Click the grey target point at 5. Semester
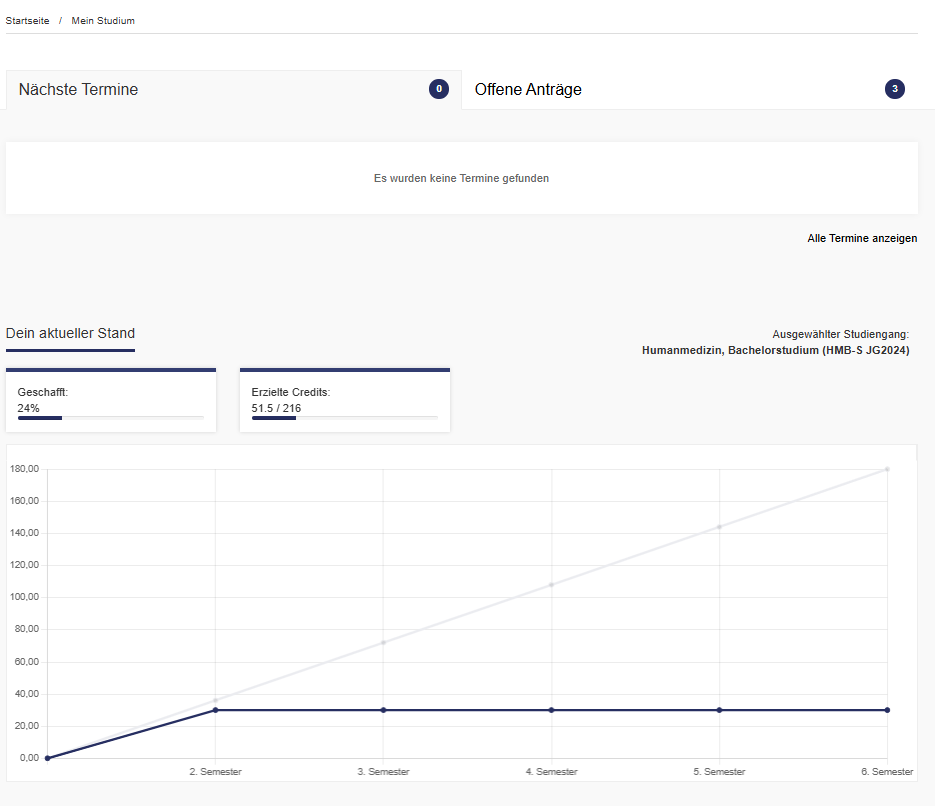Viewport: 935px width, 806px height. [x=719, y=527]
